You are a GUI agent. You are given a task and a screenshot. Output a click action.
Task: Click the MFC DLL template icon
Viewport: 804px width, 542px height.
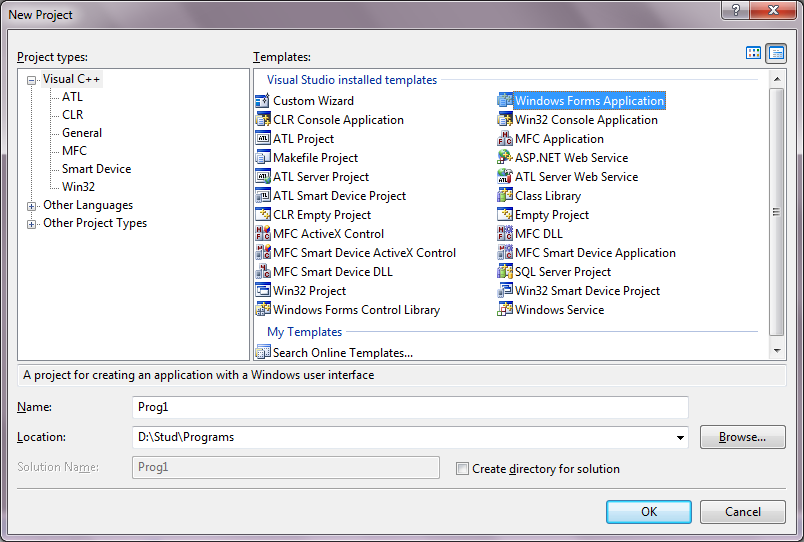pyautogui.click(x=505, y=233)
